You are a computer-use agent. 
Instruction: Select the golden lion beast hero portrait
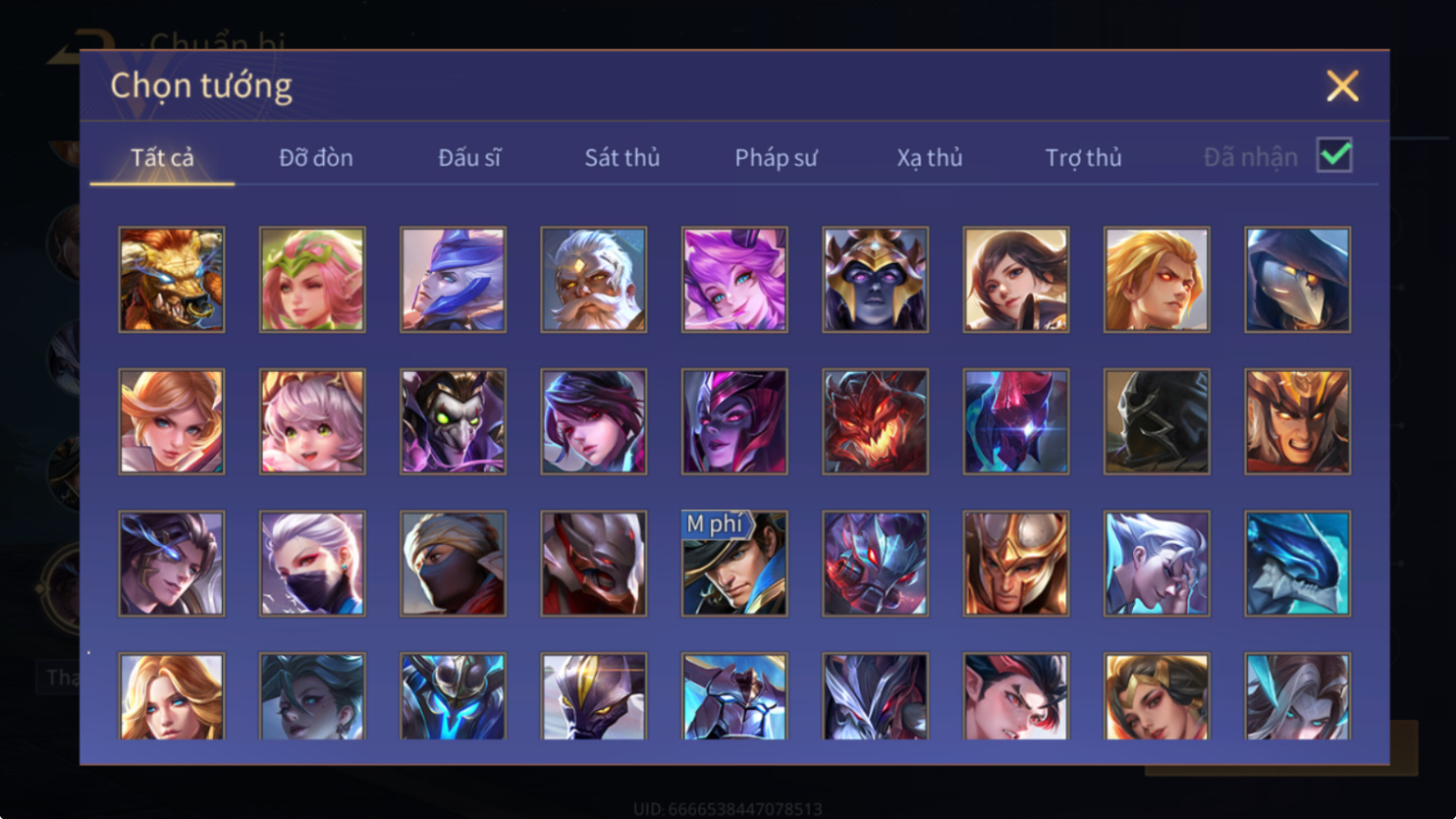(x=172, y=280)
